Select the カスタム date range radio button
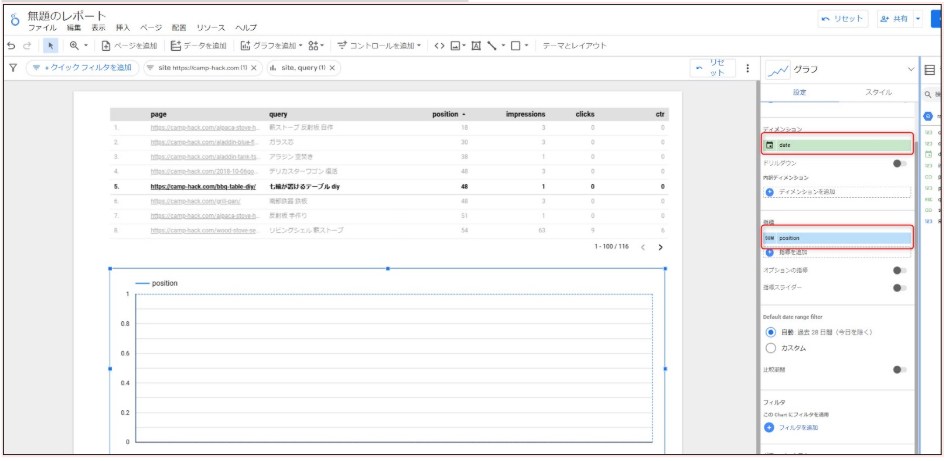Screen dimensions: 948x461 point(770,348)
